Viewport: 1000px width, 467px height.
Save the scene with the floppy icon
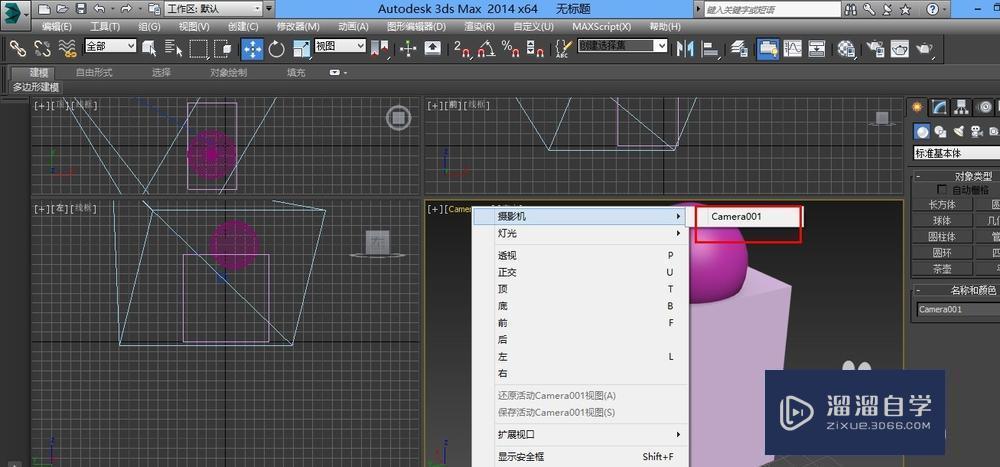[80, 9]
